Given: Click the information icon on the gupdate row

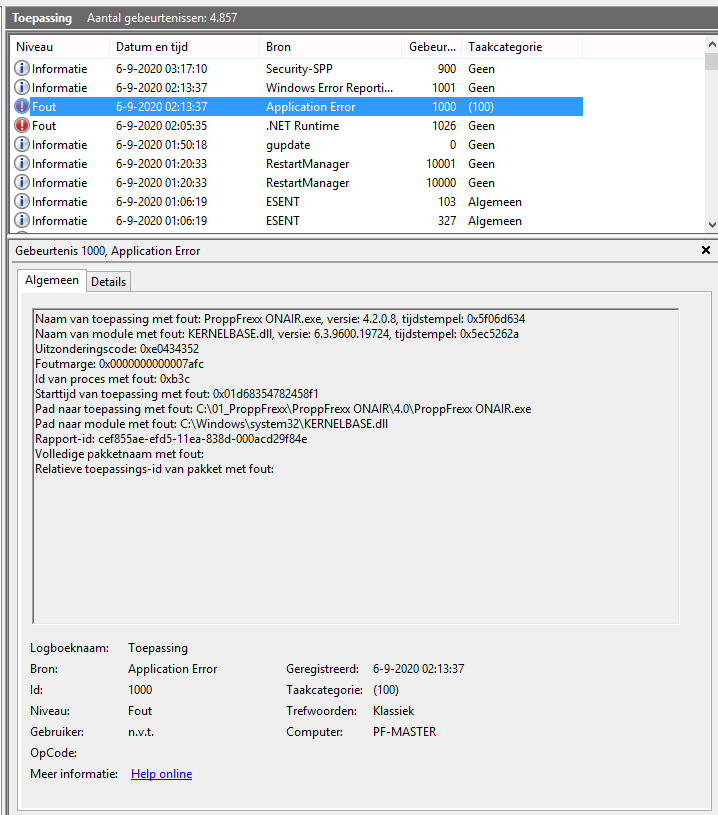Looking at the screenshot, I should 22,145.
